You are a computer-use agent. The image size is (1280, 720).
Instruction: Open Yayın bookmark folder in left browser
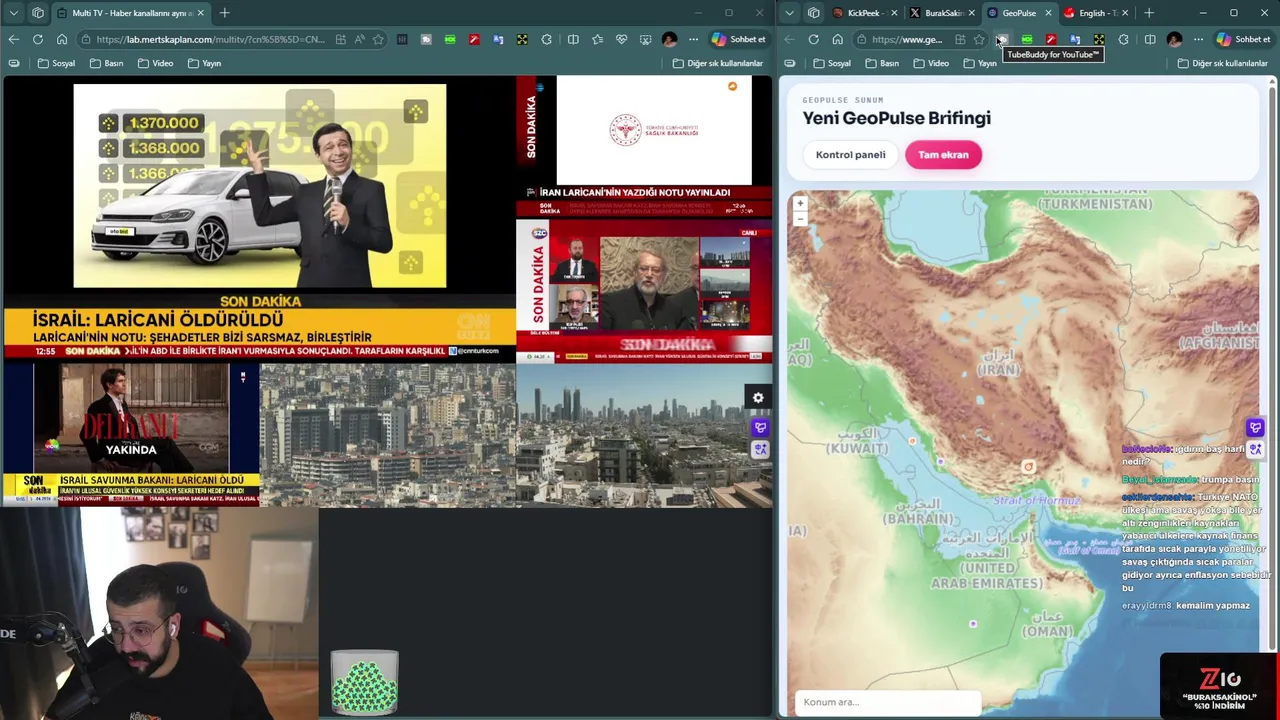(203, 63)
